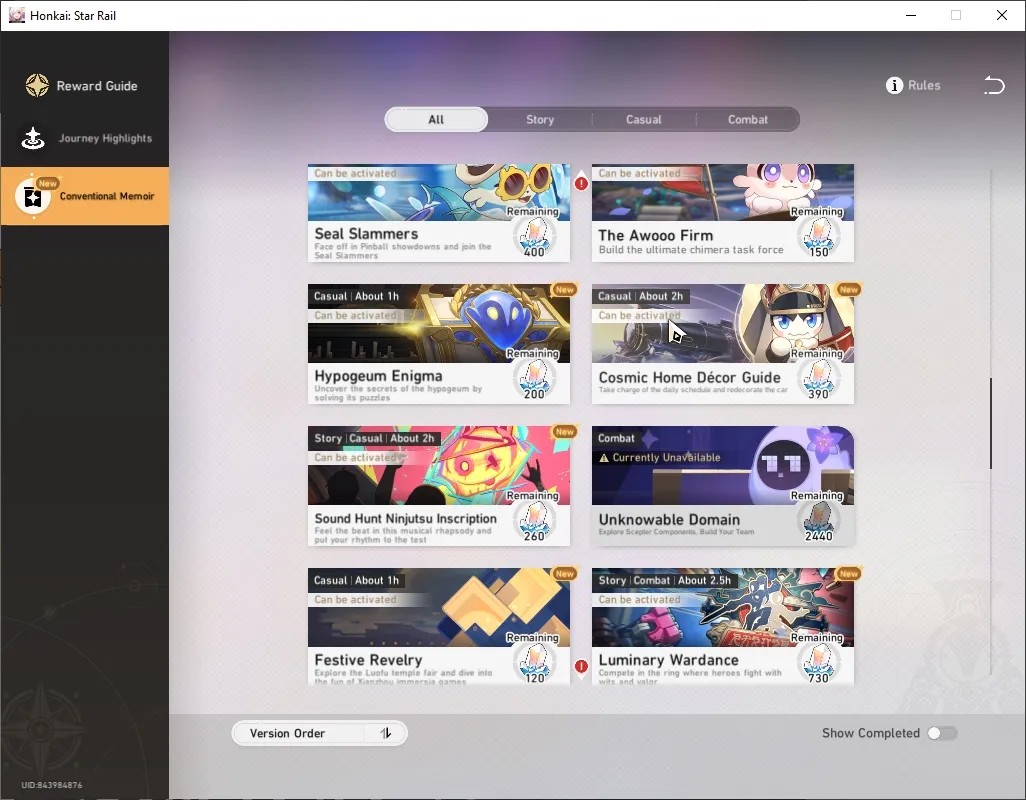1026x800 pixels.
Task: Open The Awooo Firm event card
Action: tap(722, 213)
